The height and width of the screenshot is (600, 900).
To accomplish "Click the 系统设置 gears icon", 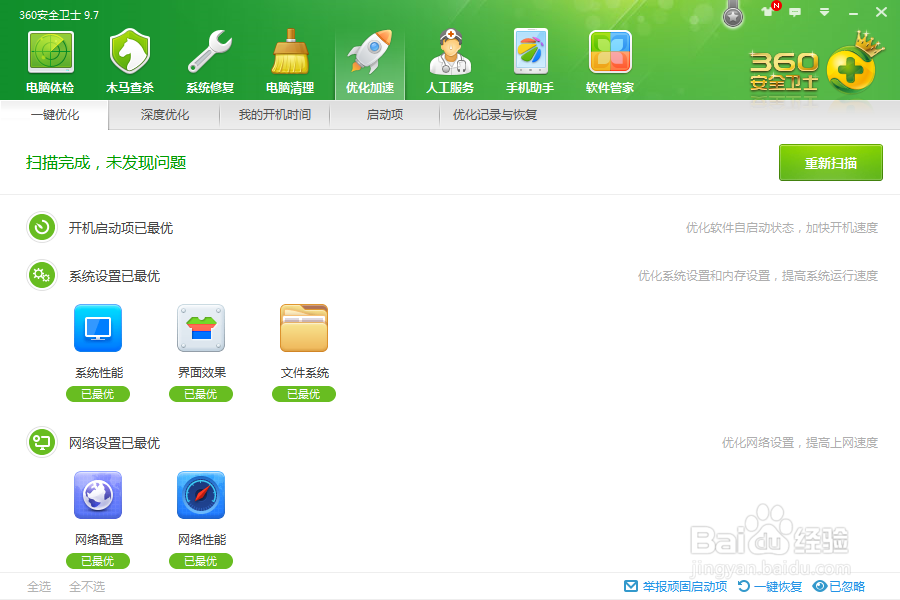I will pos(41,276).
